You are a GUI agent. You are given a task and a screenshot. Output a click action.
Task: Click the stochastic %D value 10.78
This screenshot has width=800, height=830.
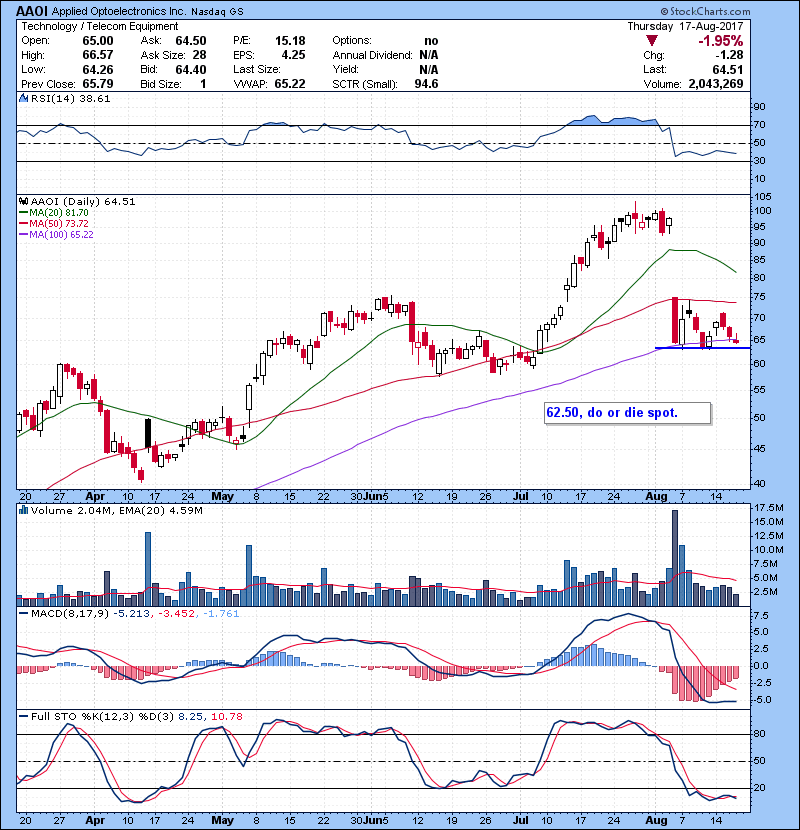coord(227,717)
